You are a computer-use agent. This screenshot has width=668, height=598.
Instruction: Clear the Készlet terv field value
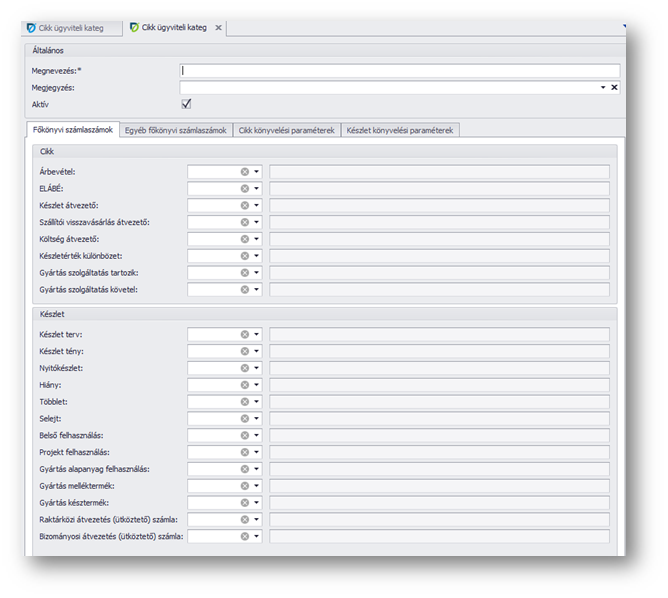tap(244, 335)
